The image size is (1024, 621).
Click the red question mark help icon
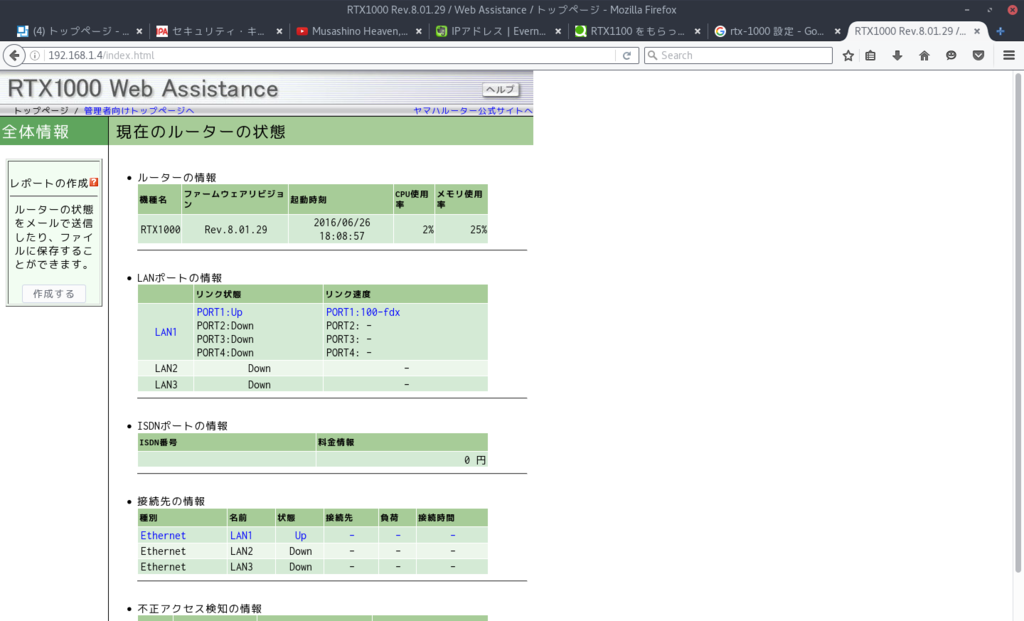point(94,182)
